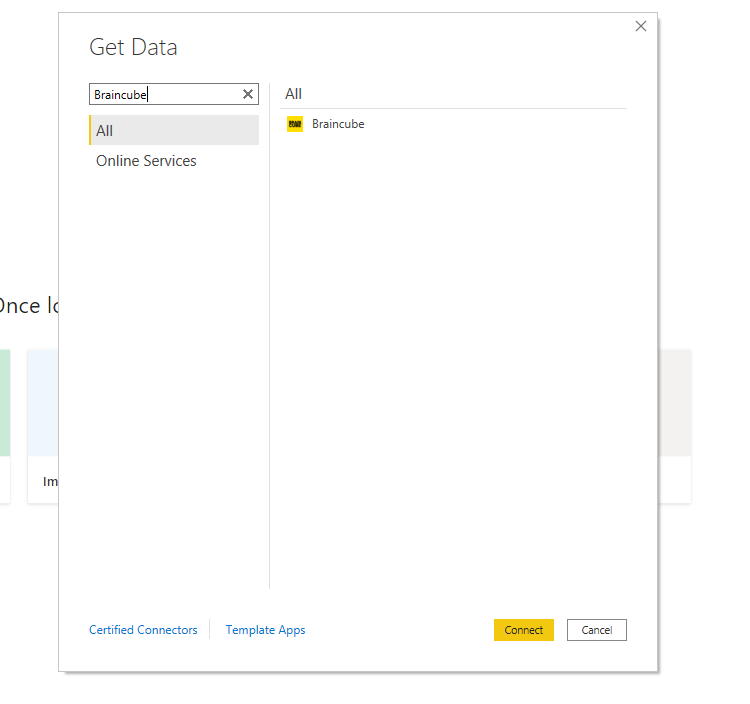Click the Connect button
The width and height of the screenshot is (750, 704).
pos(524,630)
